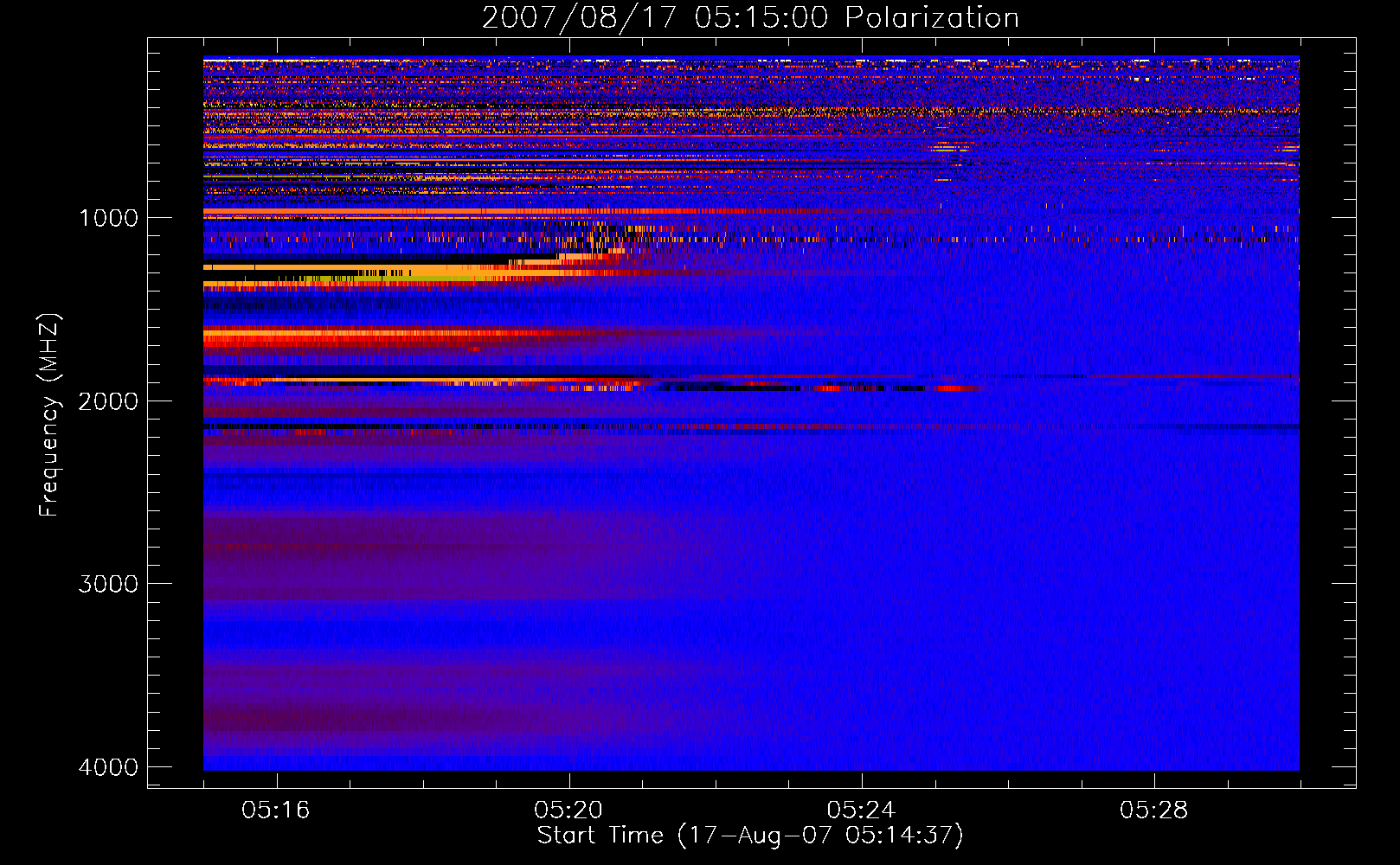The image size is (1400, 865).
Task: Click the 05:24 time tick label
Action: (861, 811)
